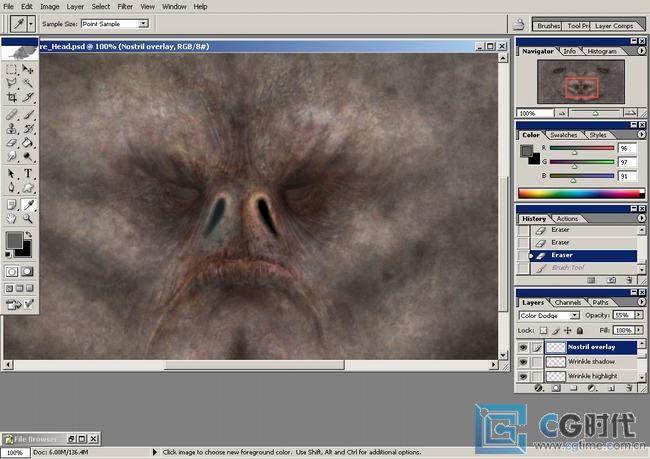Viewport: 650px width, 459px height.
Task: Switch to Standard Mode editing
Action: click(x=12, y=272)
